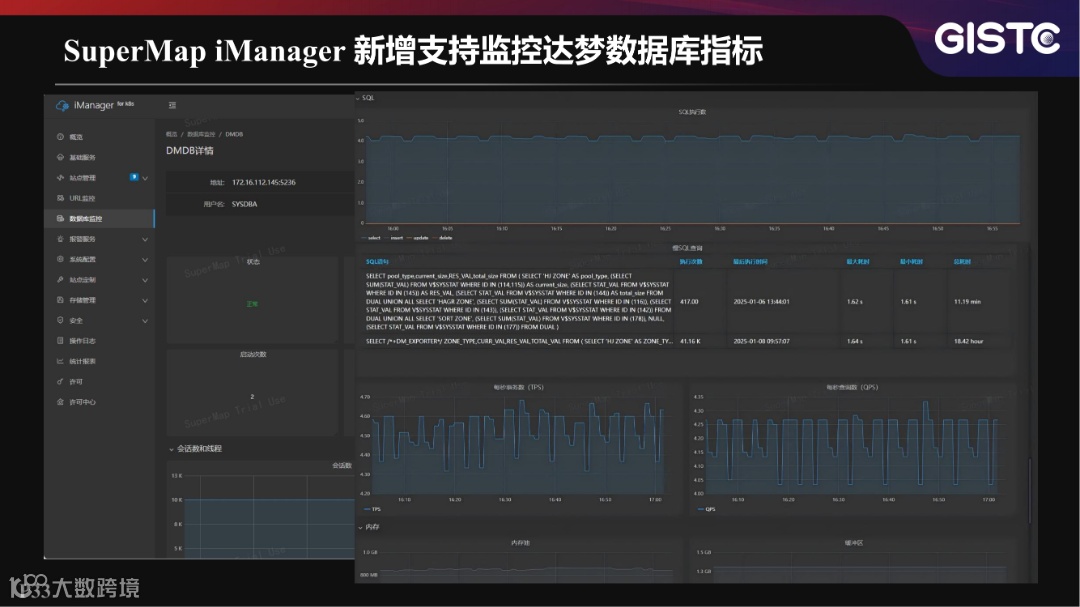Collapse the sidebar with the fold icon
The image size is (1080, 607).
click(x=172, y=105)
